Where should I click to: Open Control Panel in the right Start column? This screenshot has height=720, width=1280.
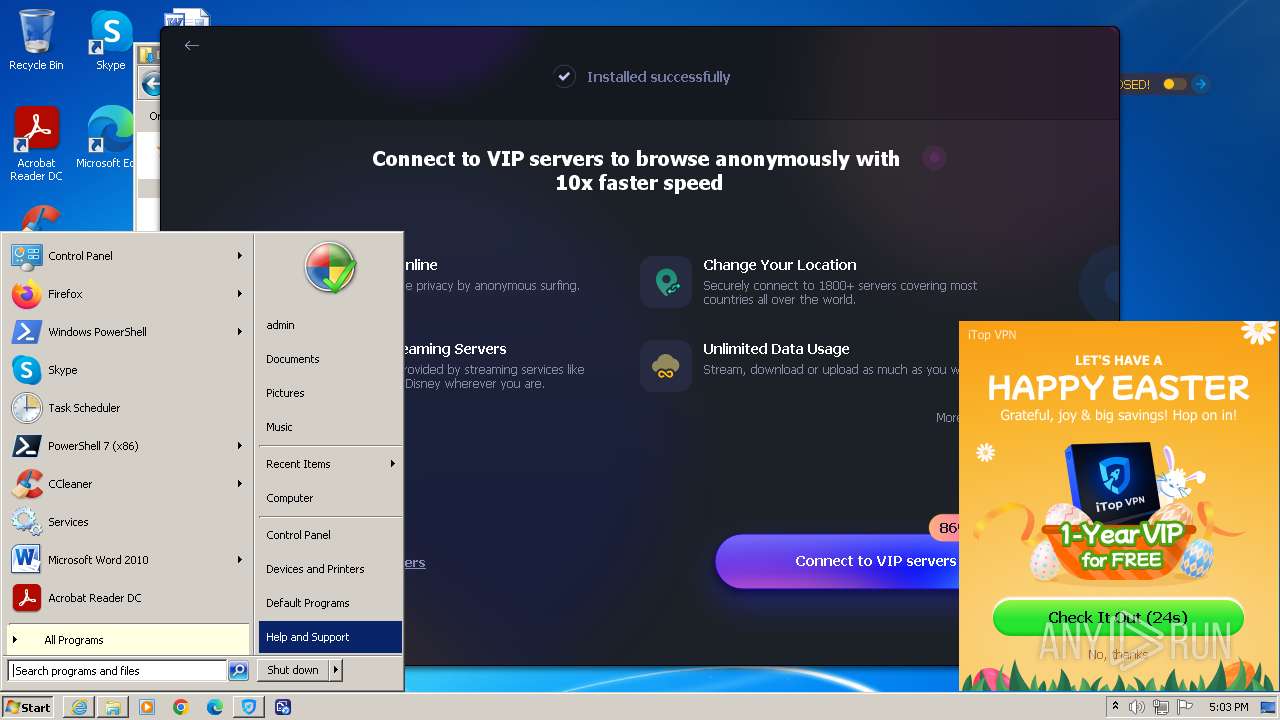point(330,535)
